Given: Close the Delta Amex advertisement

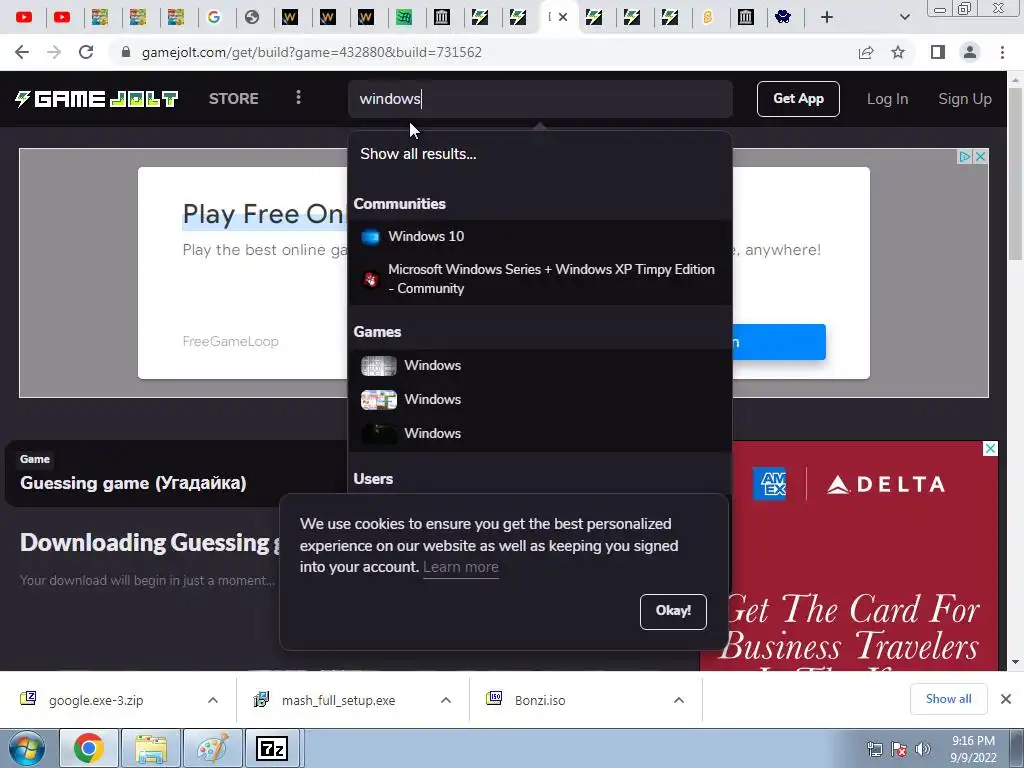Looking at the screenshot, I should [x=991, y=449].
